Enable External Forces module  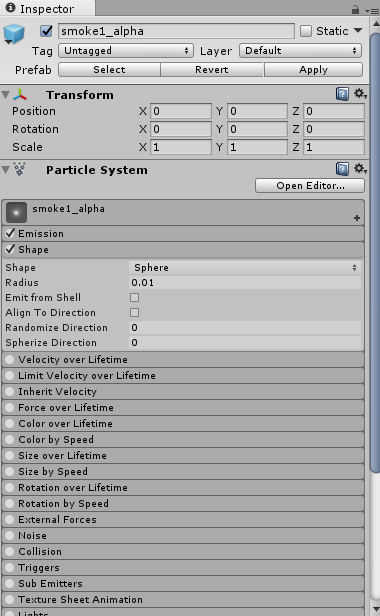[x=9, y=520]
